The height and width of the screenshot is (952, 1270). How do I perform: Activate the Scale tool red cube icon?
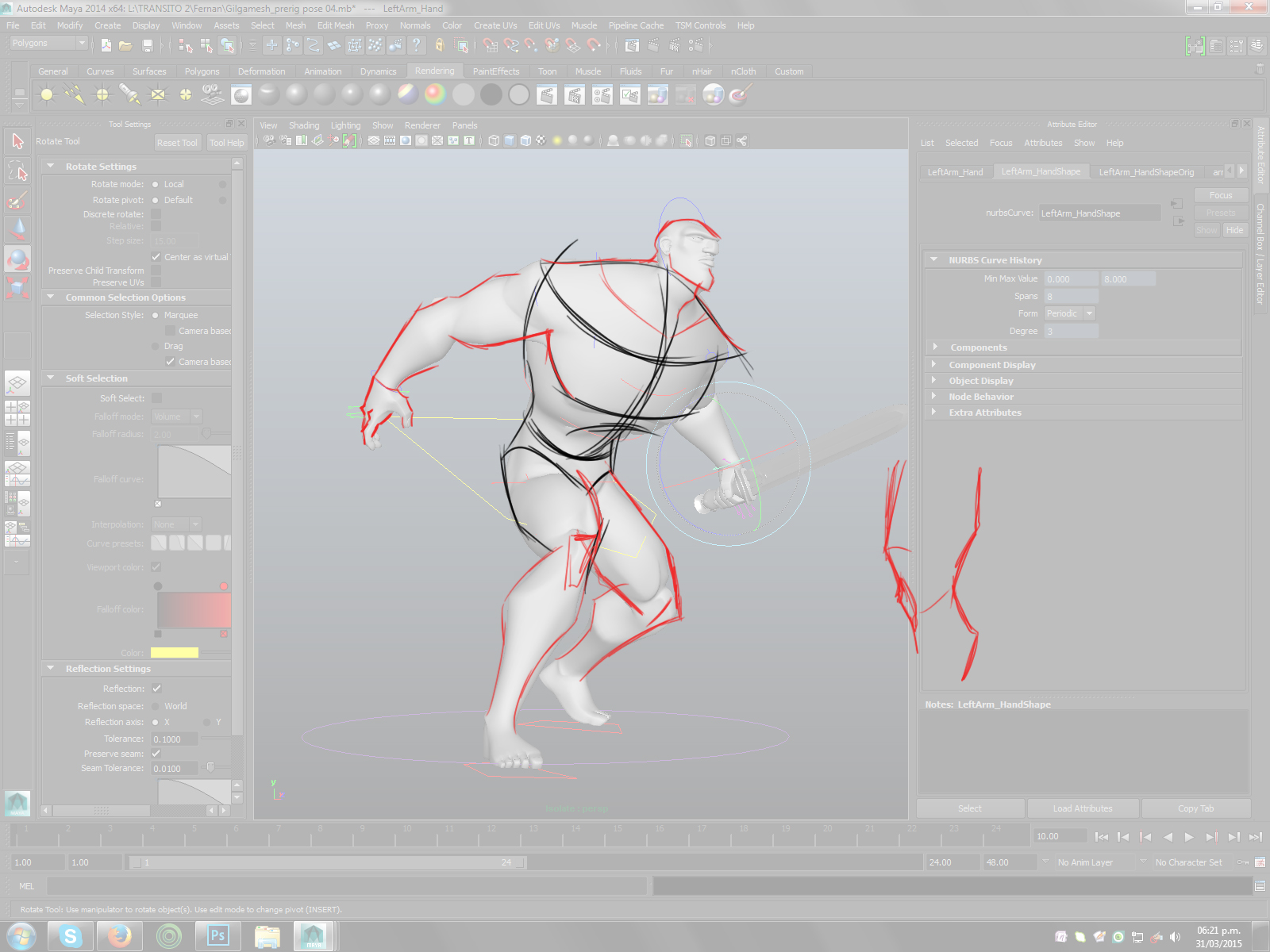pyautogui.click(x=17, y=287)
